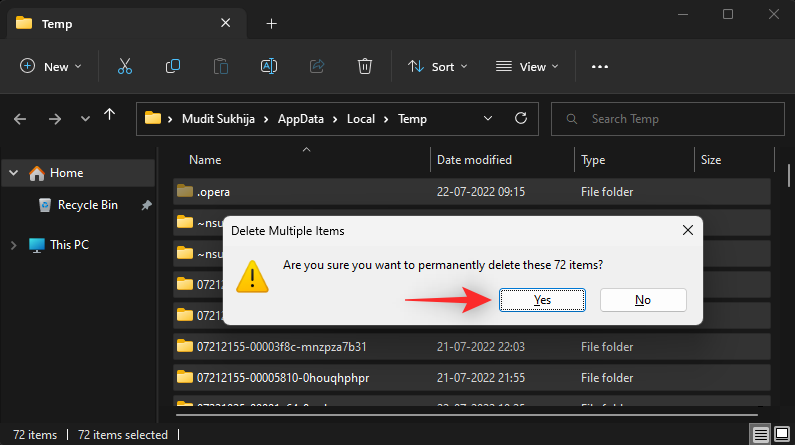Click the warning icon in dialog
795x445 pixels.
pos(252,277)
